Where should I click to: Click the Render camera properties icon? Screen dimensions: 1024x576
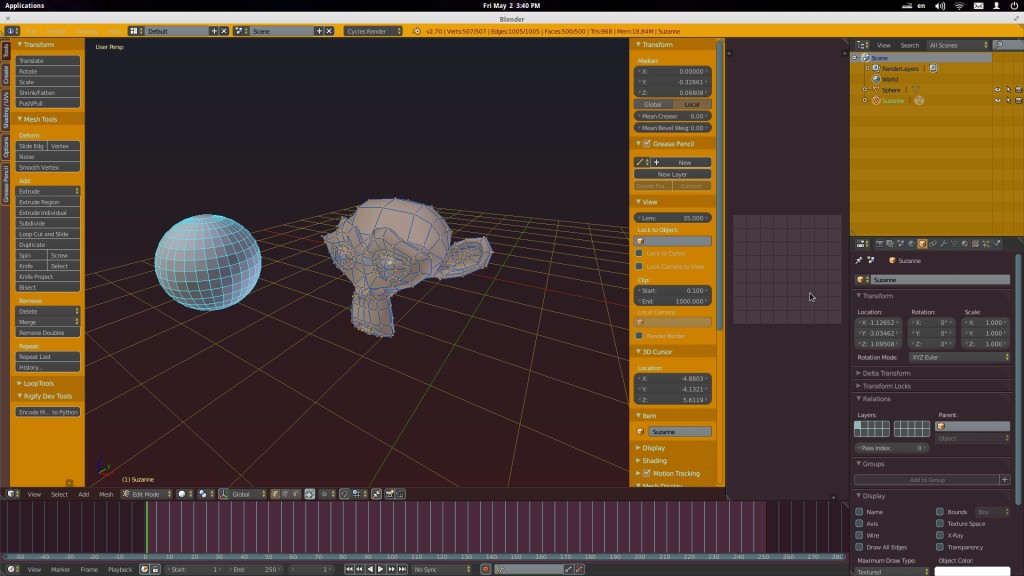tap(880, 243)
